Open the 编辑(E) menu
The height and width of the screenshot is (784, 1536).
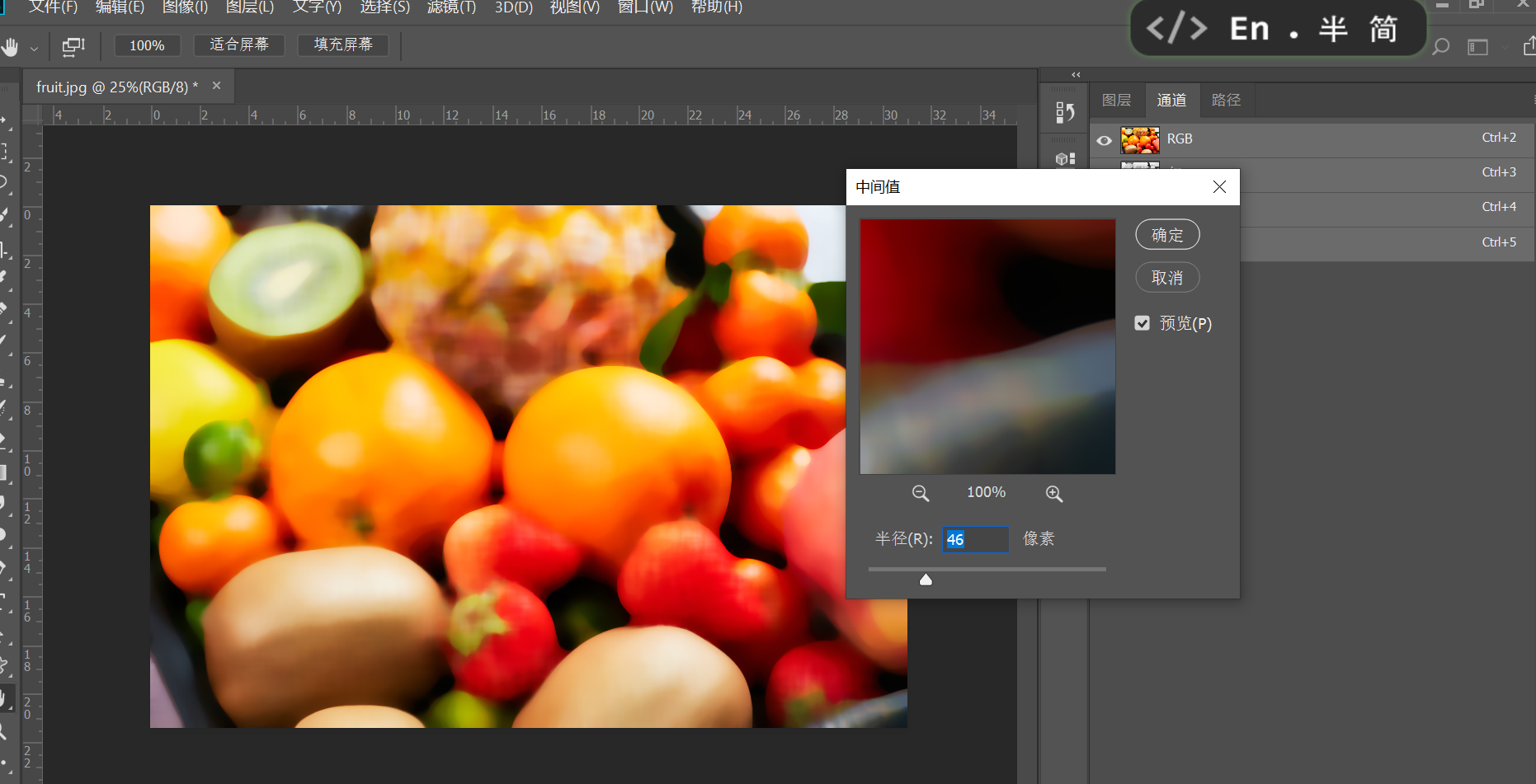[120, 7]
